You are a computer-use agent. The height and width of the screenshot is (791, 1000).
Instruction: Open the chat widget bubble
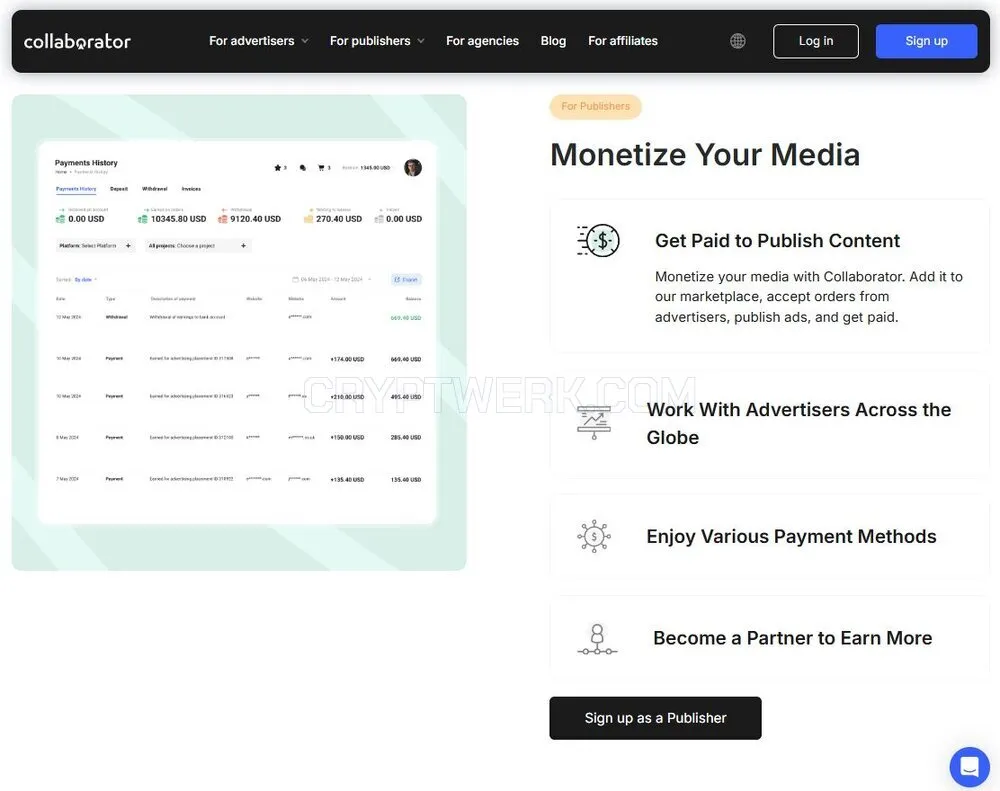(x=969, y=766)
